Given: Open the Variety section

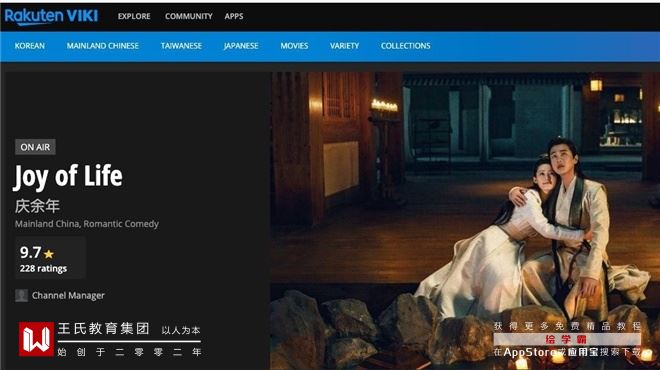Looking at the screenshot, I should point(344,46).
